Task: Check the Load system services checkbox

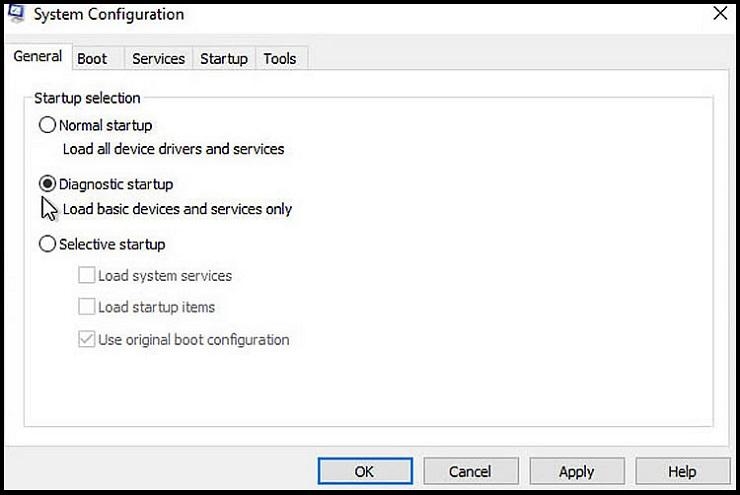Action: coord(86,275)
